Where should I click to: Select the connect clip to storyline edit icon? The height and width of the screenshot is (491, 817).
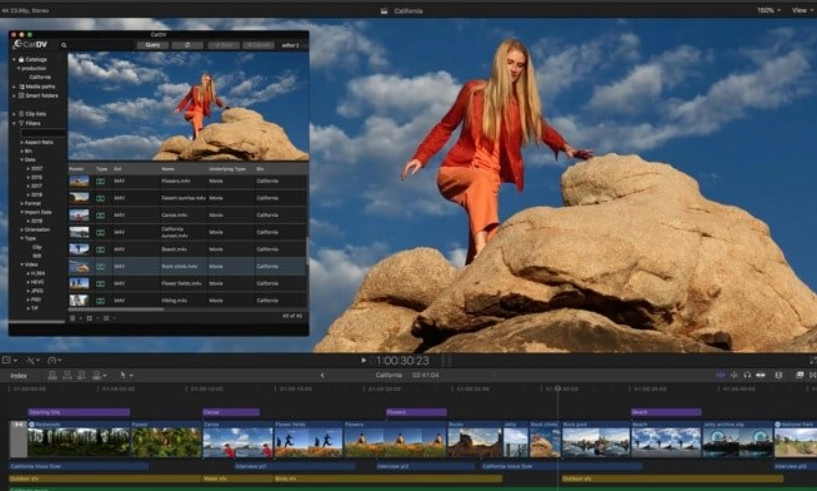pos(52,375)
